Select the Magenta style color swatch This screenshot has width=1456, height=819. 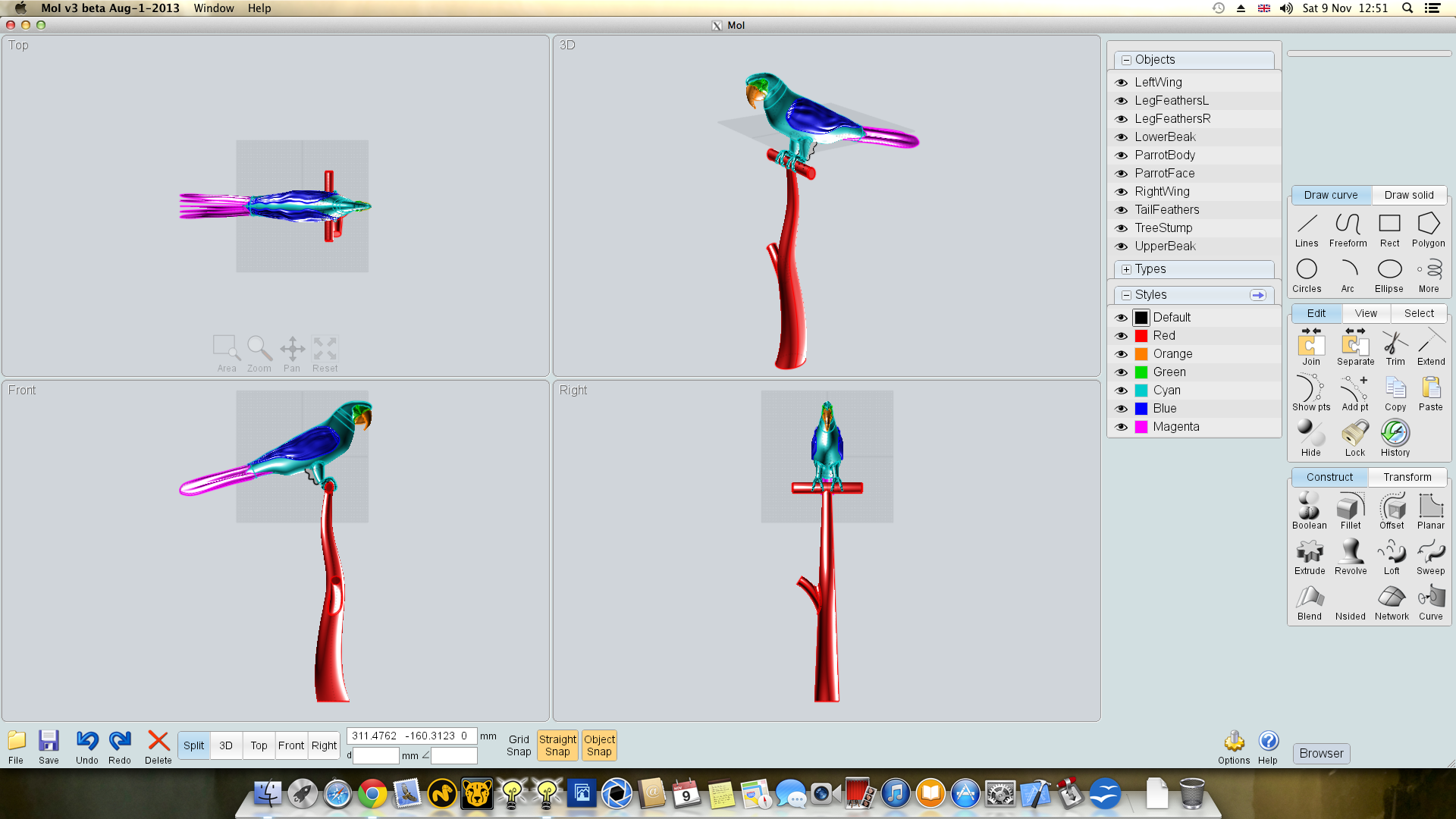click(1141, 427)
